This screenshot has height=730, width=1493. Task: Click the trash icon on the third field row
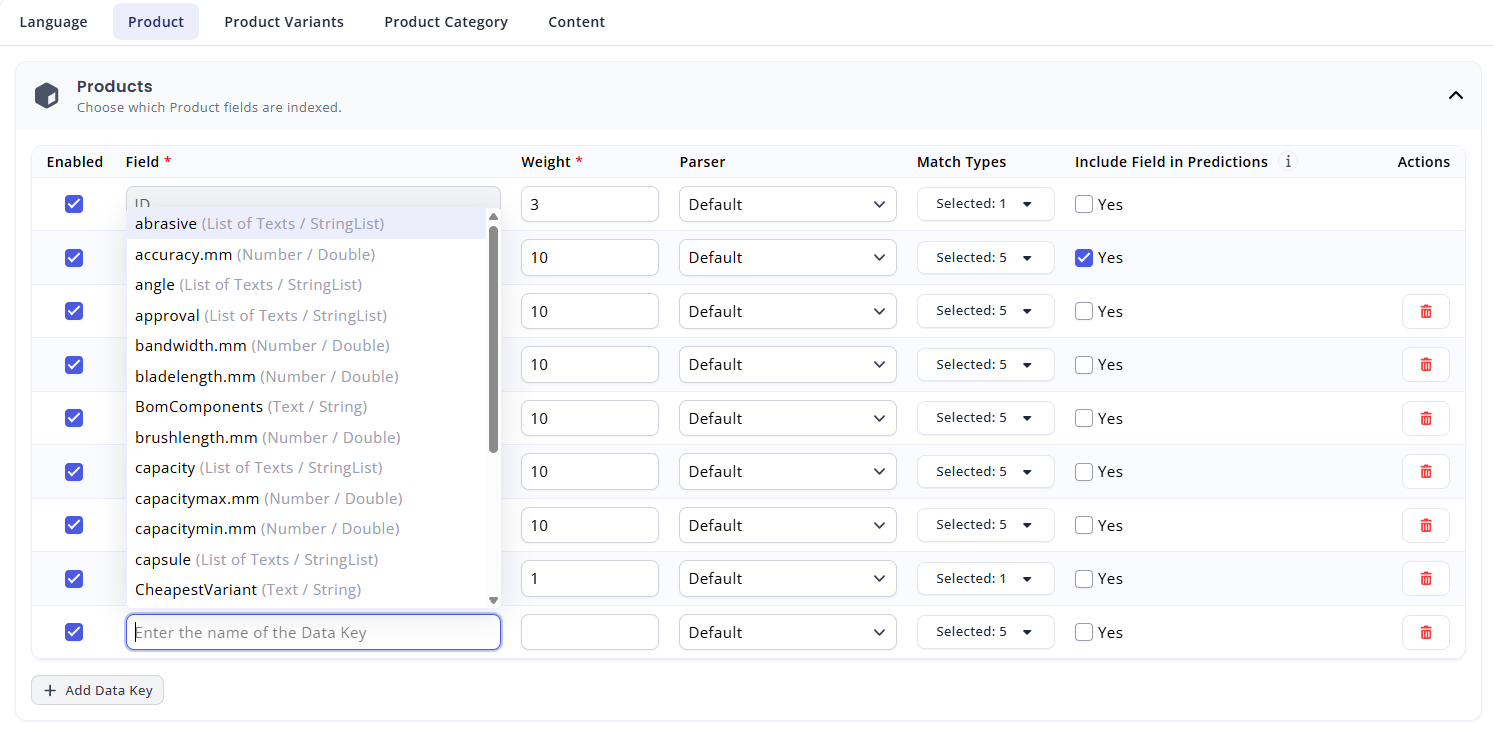point(1425,311)
